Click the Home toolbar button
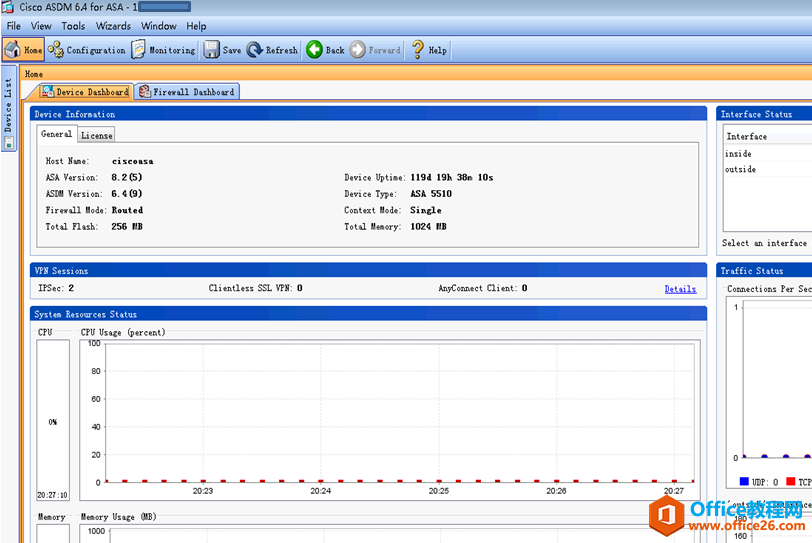Image resolution: width=812 pixels, height=543 pixels. 23,50
